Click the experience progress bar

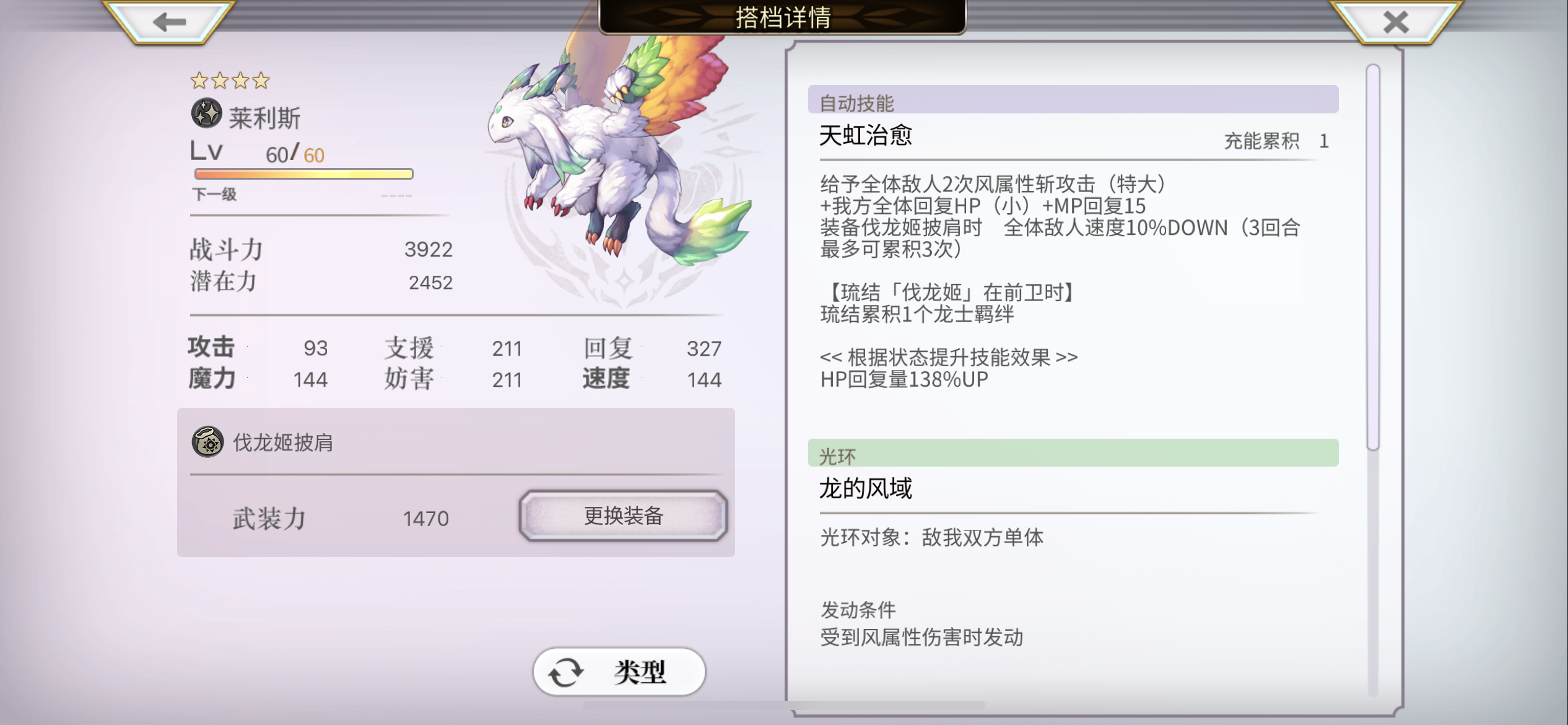point(303,174)
